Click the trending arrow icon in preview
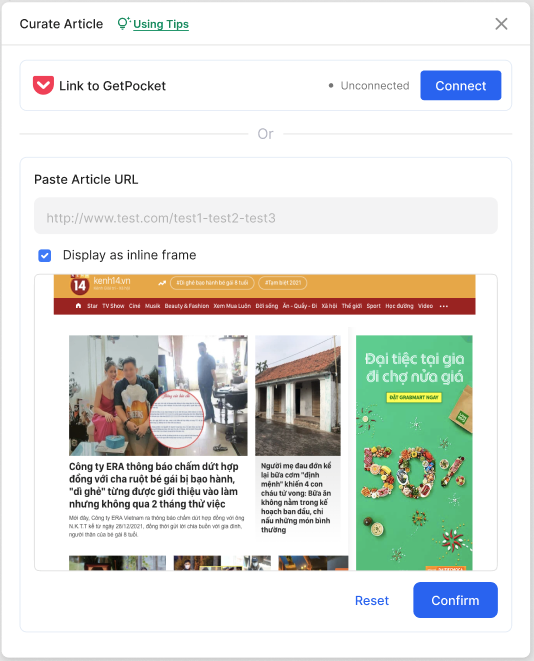The width and height of the screenshot is (534, 661). pyautogui.click(x=162, y=283)
